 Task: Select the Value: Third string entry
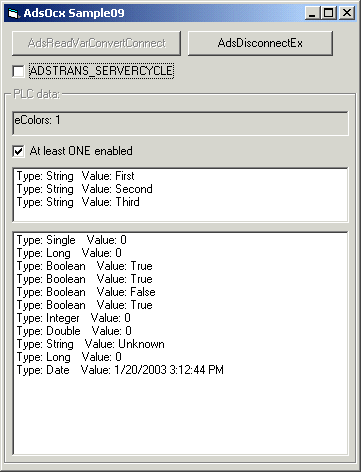pyautogui.click(x=78, y=202)
